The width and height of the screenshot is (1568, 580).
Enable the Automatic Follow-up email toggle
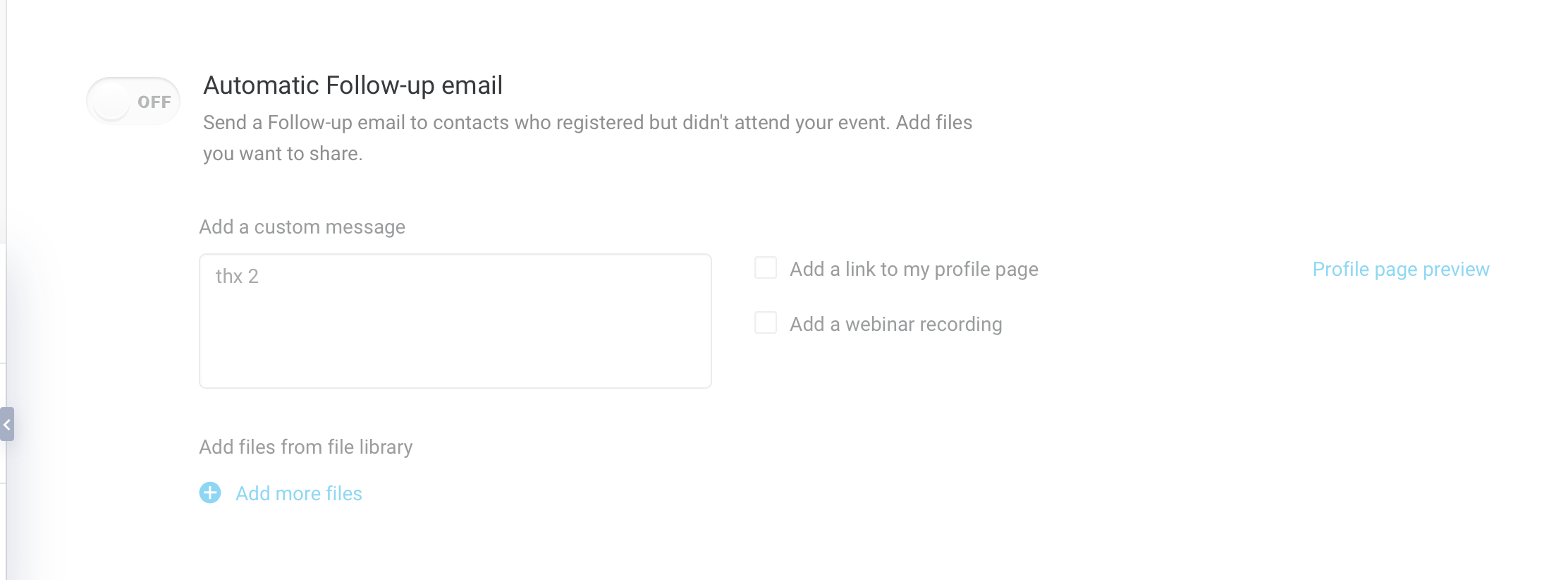[x=133, y=100]
